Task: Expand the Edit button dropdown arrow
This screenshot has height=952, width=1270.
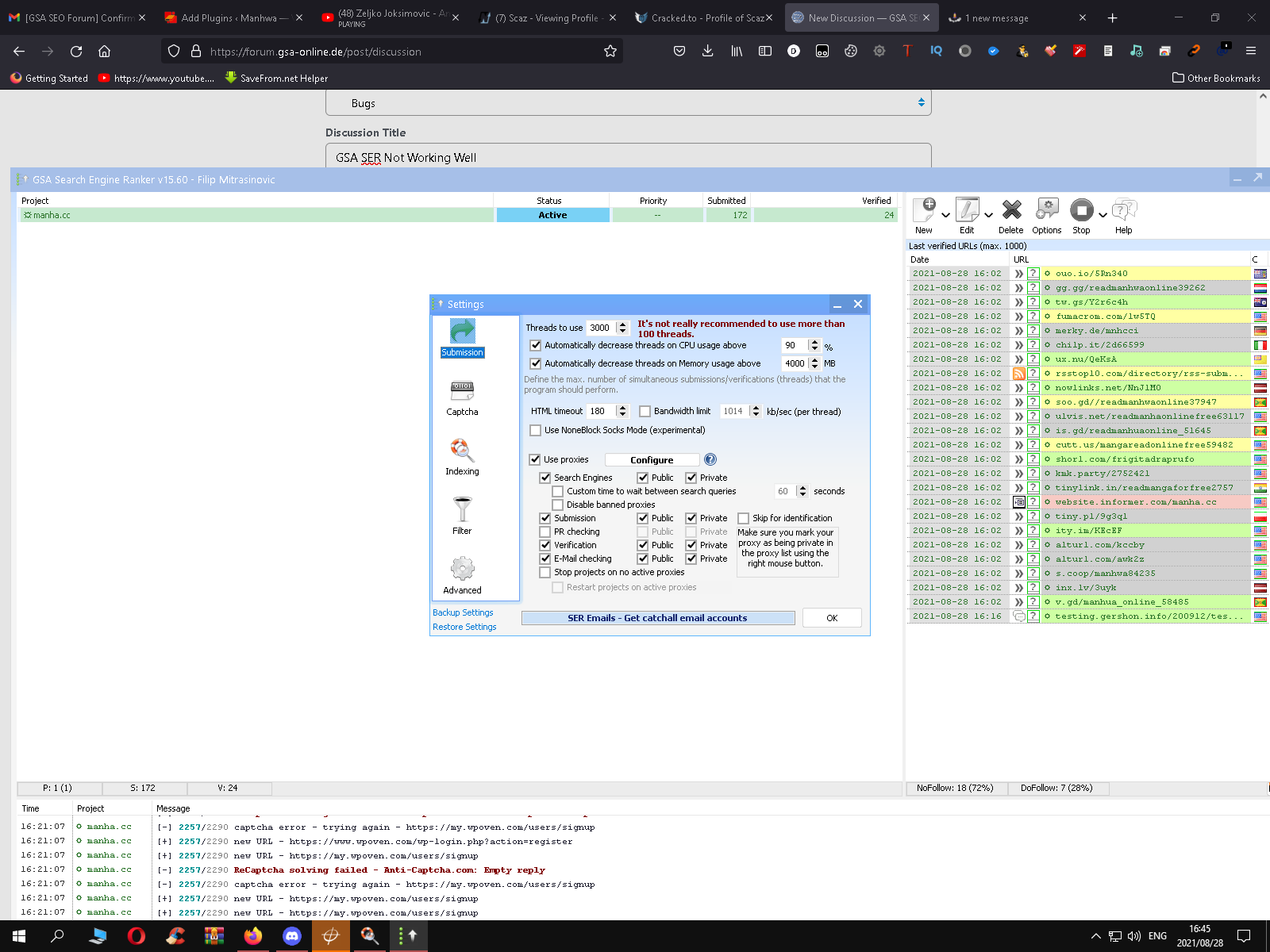Action: point(988,215)
